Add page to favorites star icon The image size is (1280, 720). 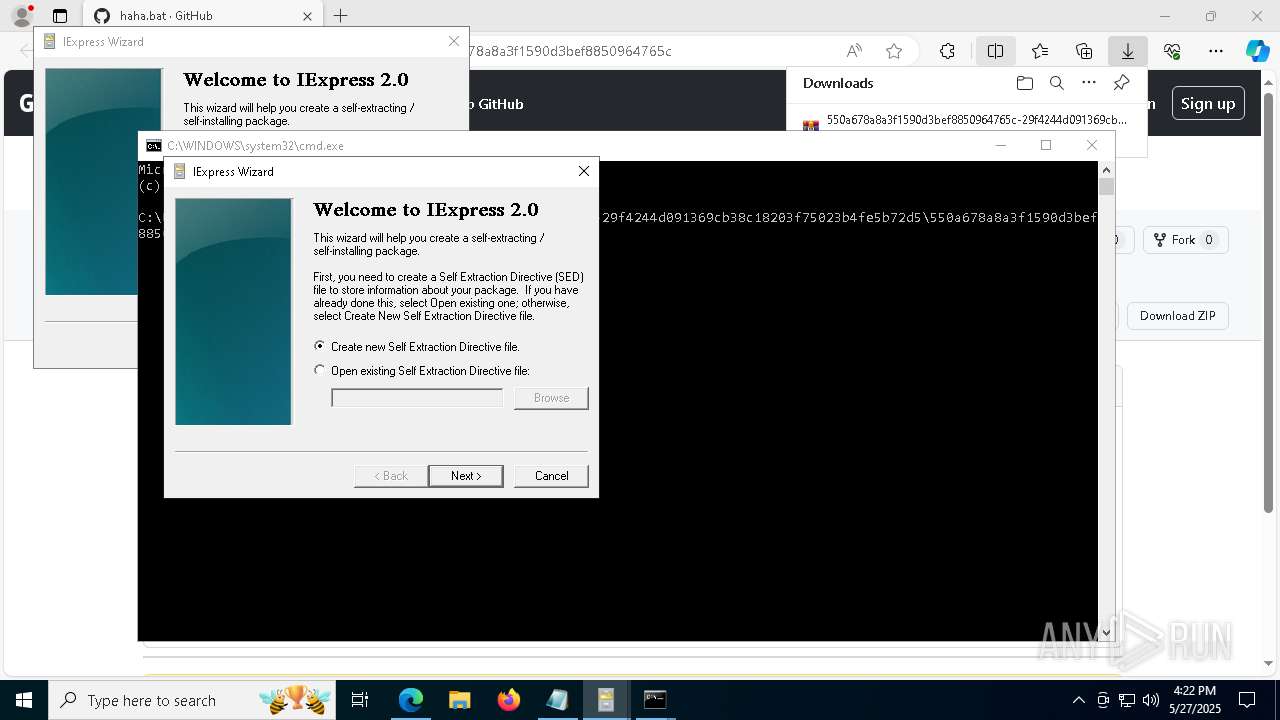894,51
